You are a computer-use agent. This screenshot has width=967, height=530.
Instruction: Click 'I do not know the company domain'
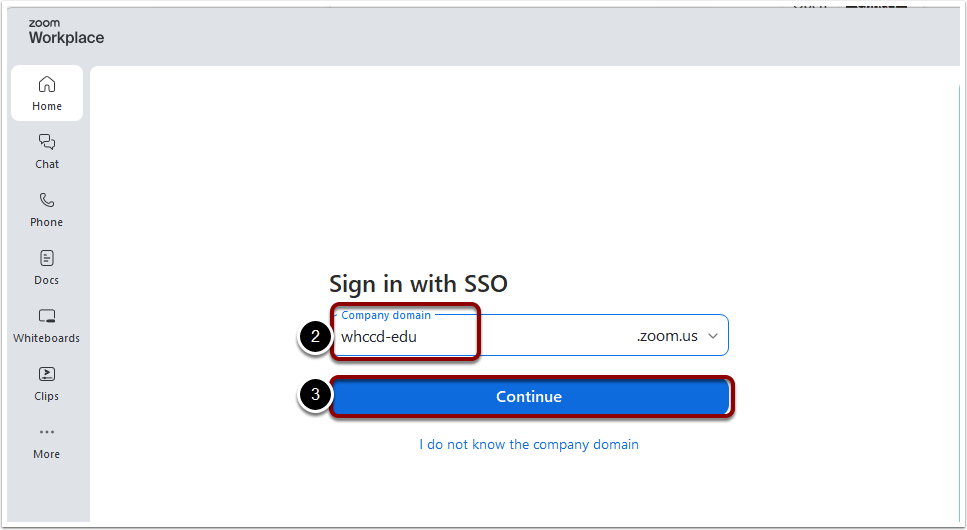[x=529, y=444]
